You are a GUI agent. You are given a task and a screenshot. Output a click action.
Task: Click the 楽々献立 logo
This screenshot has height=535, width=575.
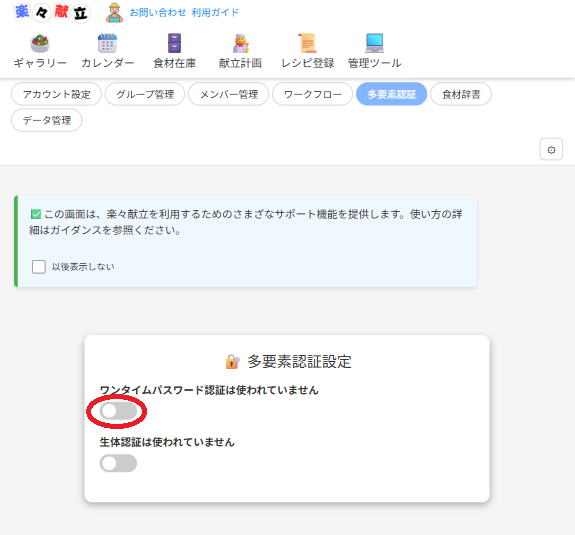point(52,12)
